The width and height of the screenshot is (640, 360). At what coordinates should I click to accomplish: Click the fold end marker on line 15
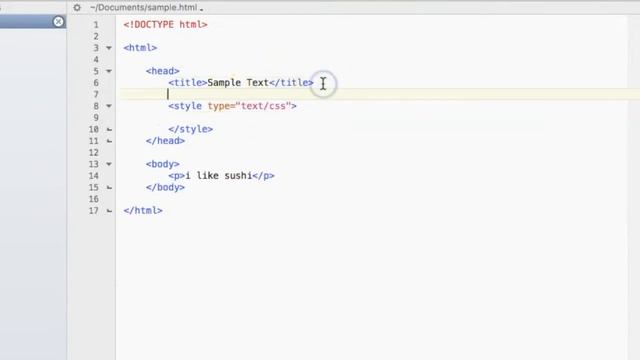point(109,187)
